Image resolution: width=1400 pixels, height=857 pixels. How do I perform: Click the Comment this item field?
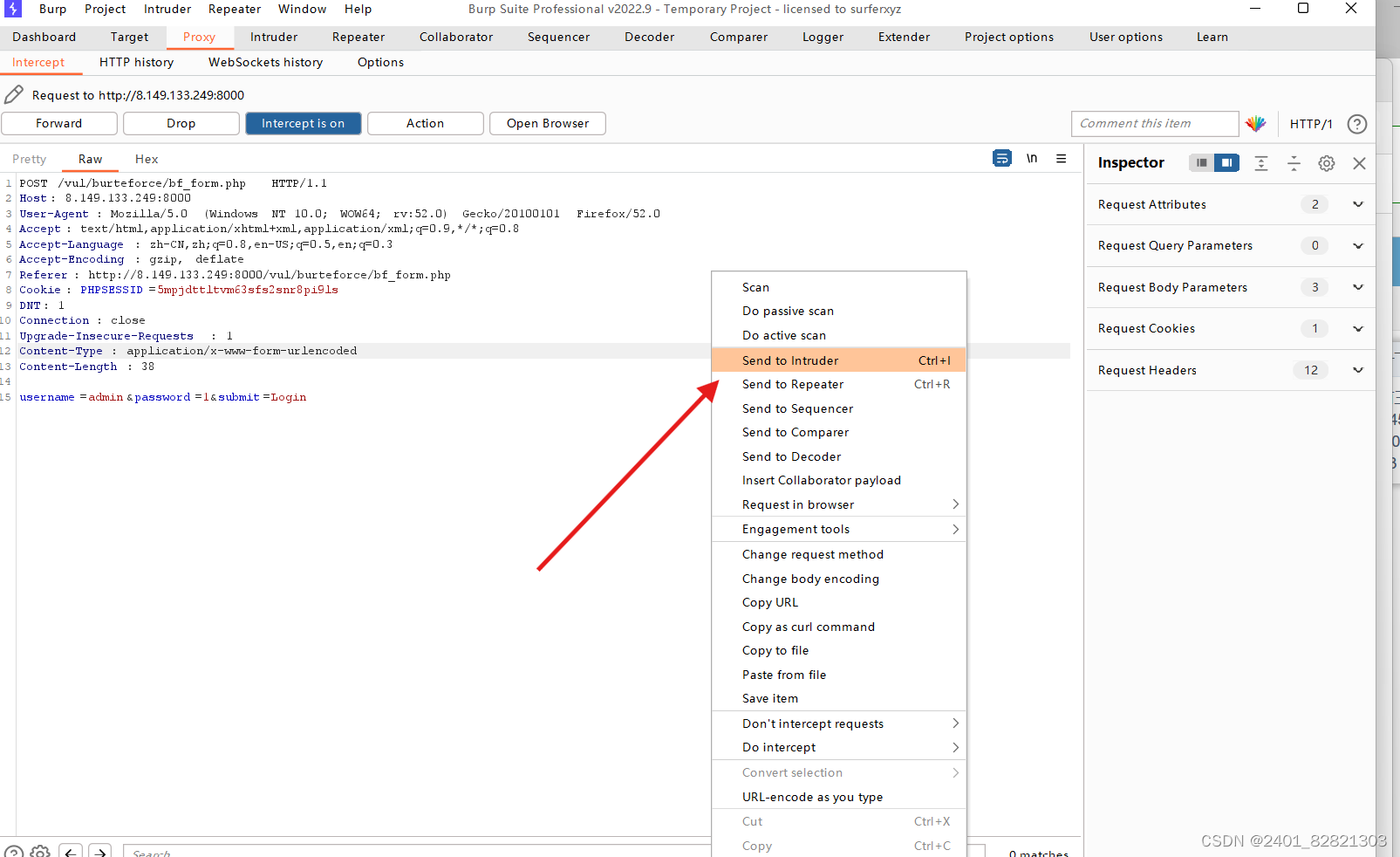point(1155,124)
